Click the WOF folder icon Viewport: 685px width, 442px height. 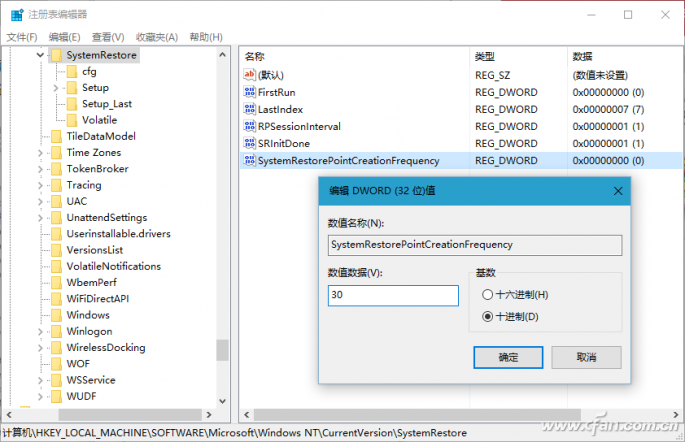click(x=56, y=364)
